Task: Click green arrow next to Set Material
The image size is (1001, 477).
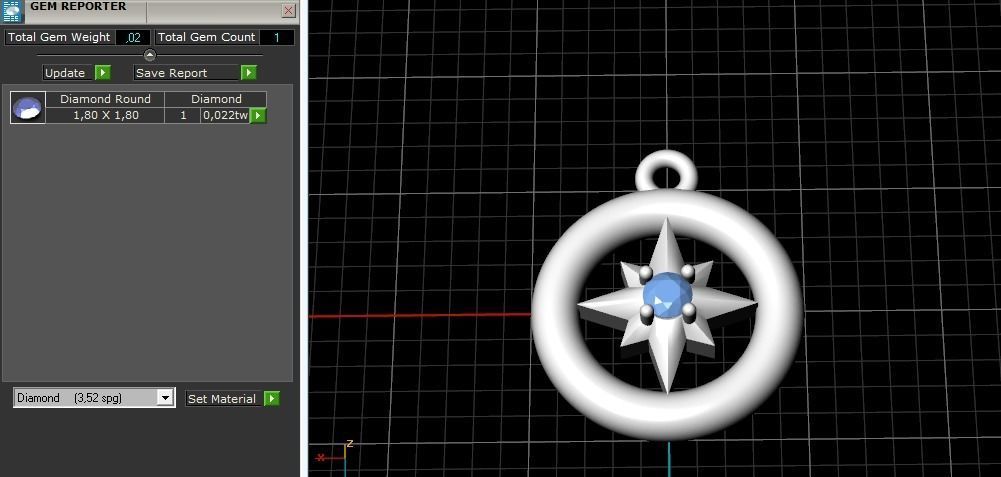Action: coord(271,398)
